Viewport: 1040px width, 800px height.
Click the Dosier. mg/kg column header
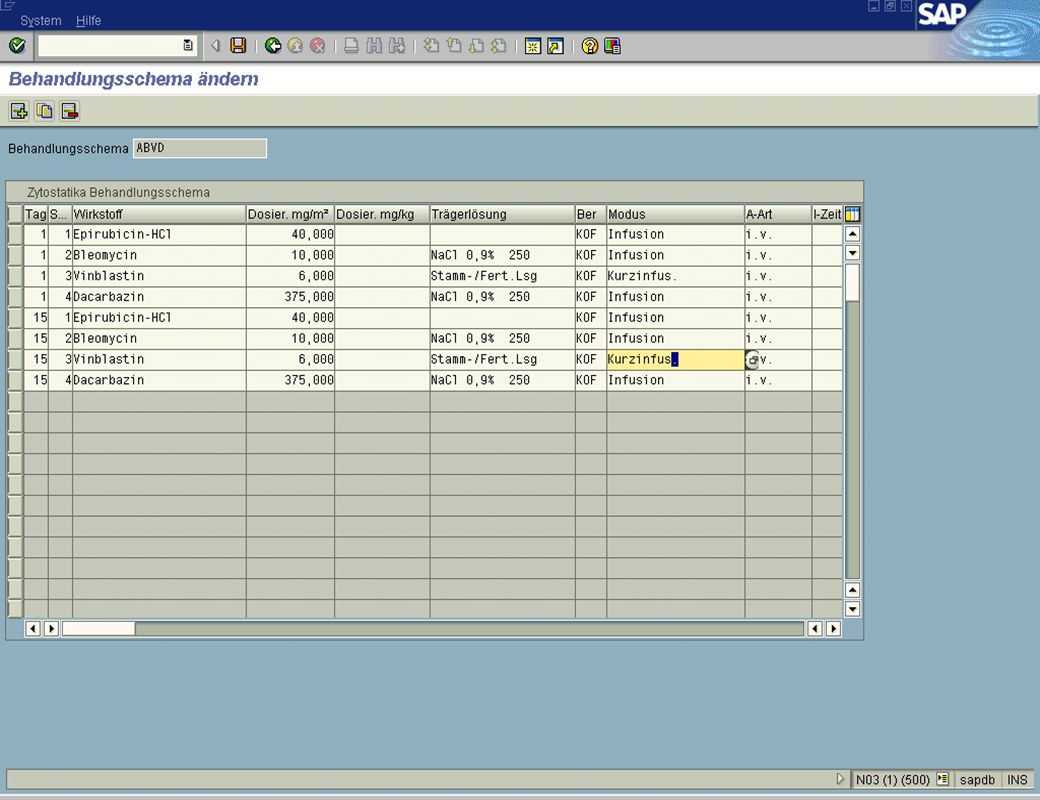(382, 214)
